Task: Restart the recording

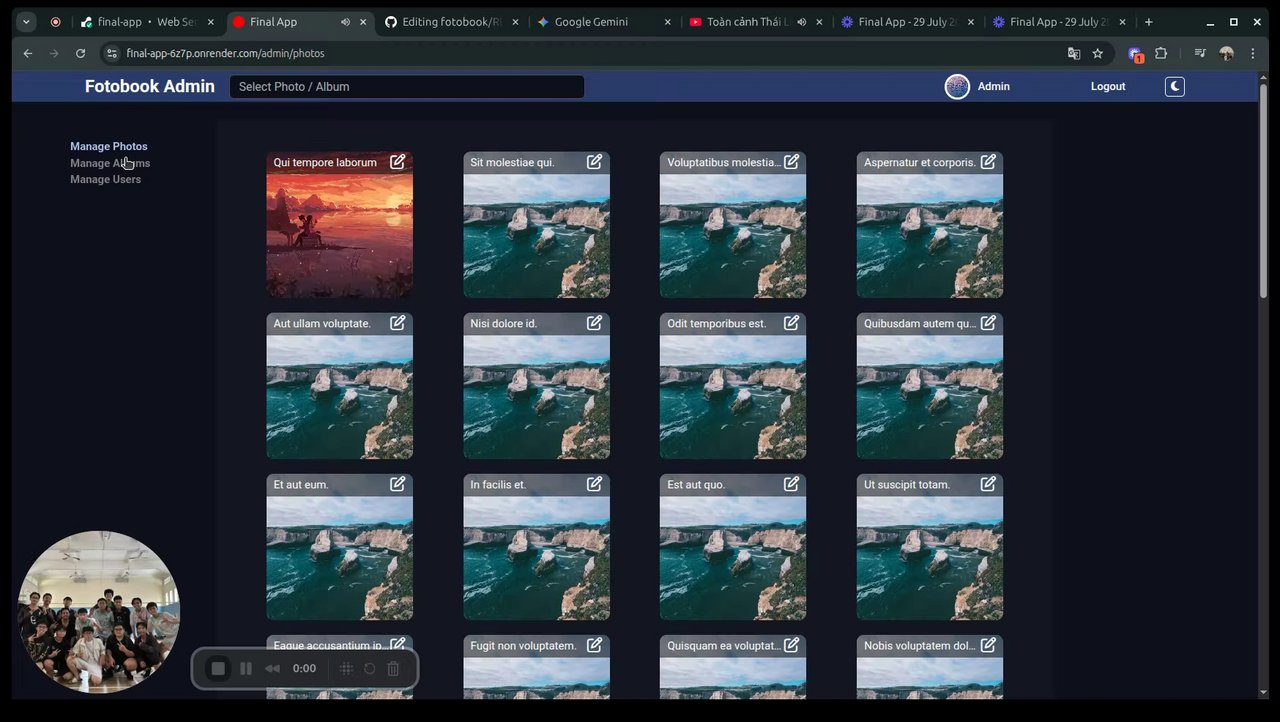Action: pyautogui.click(x=369, y=669)
